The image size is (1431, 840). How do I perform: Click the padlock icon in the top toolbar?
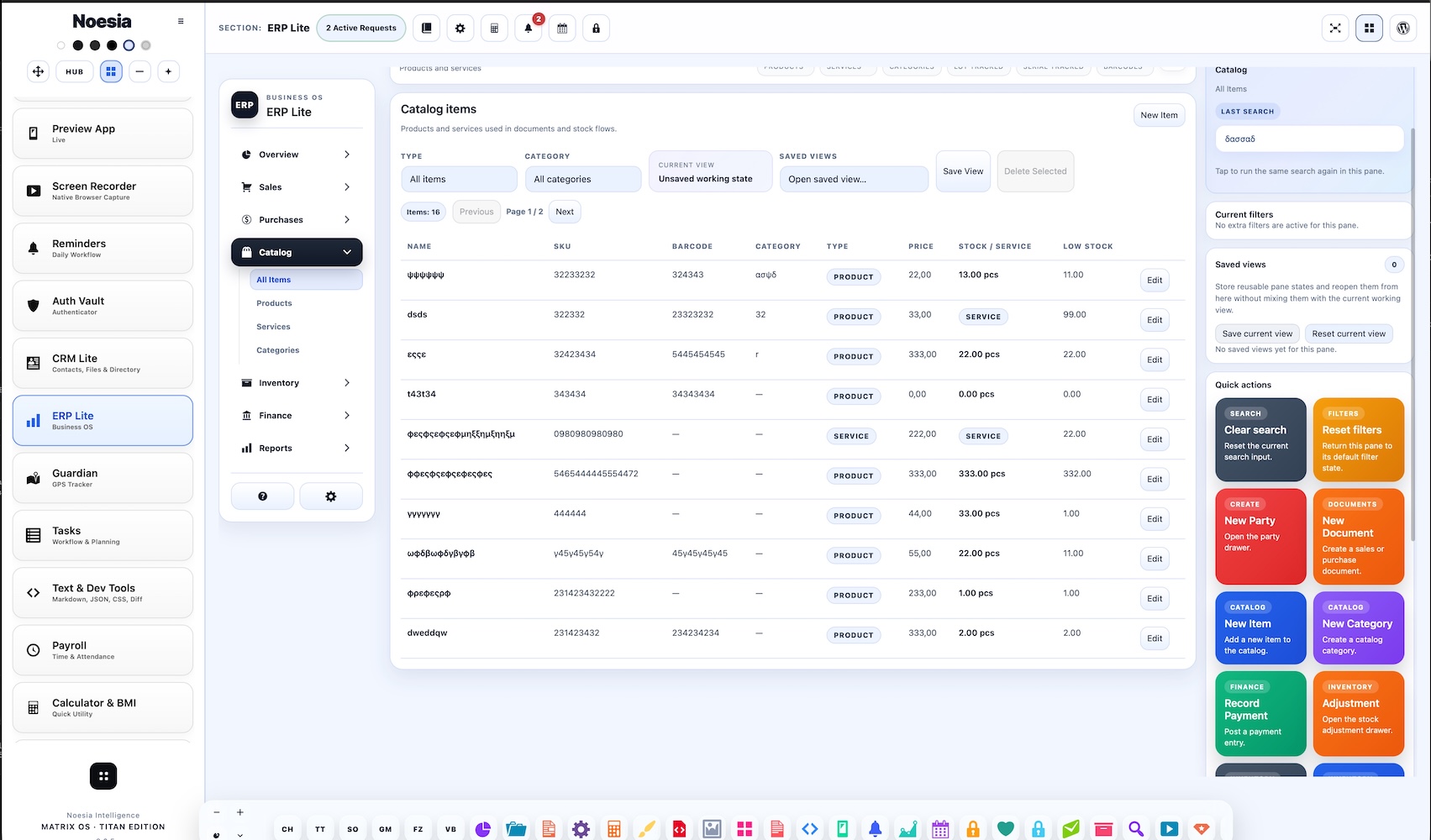[597, 28]
